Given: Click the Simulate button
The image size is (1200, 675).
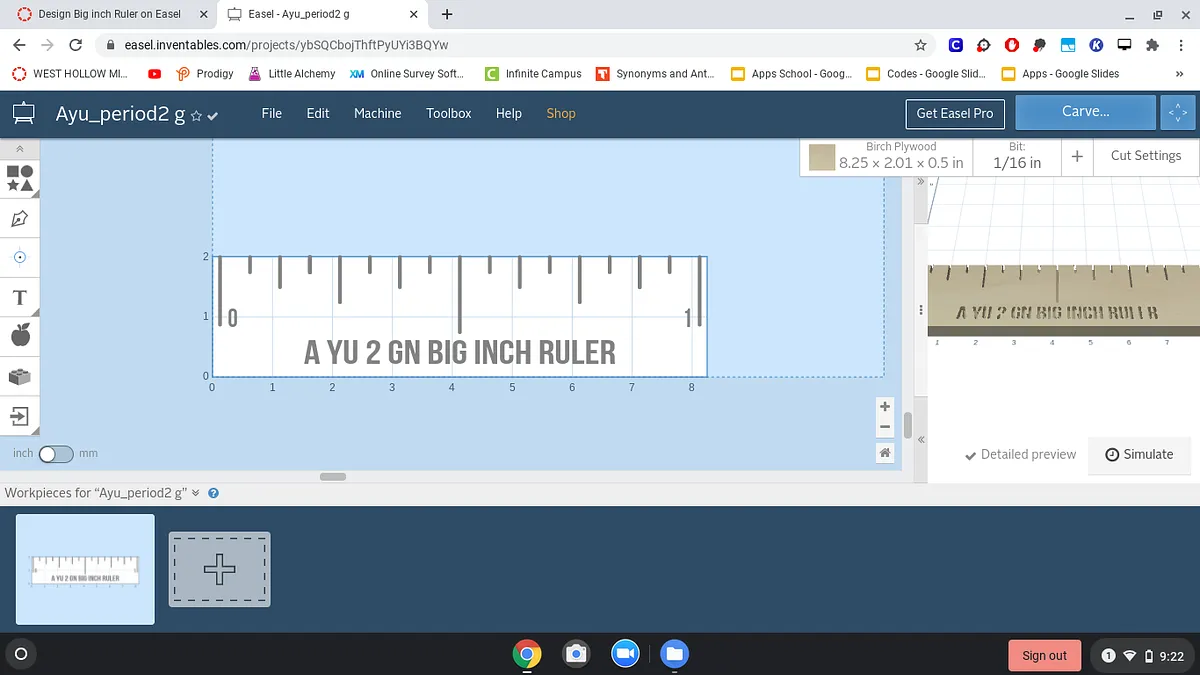Looking at the screenshot, I should click(1139, 454).
